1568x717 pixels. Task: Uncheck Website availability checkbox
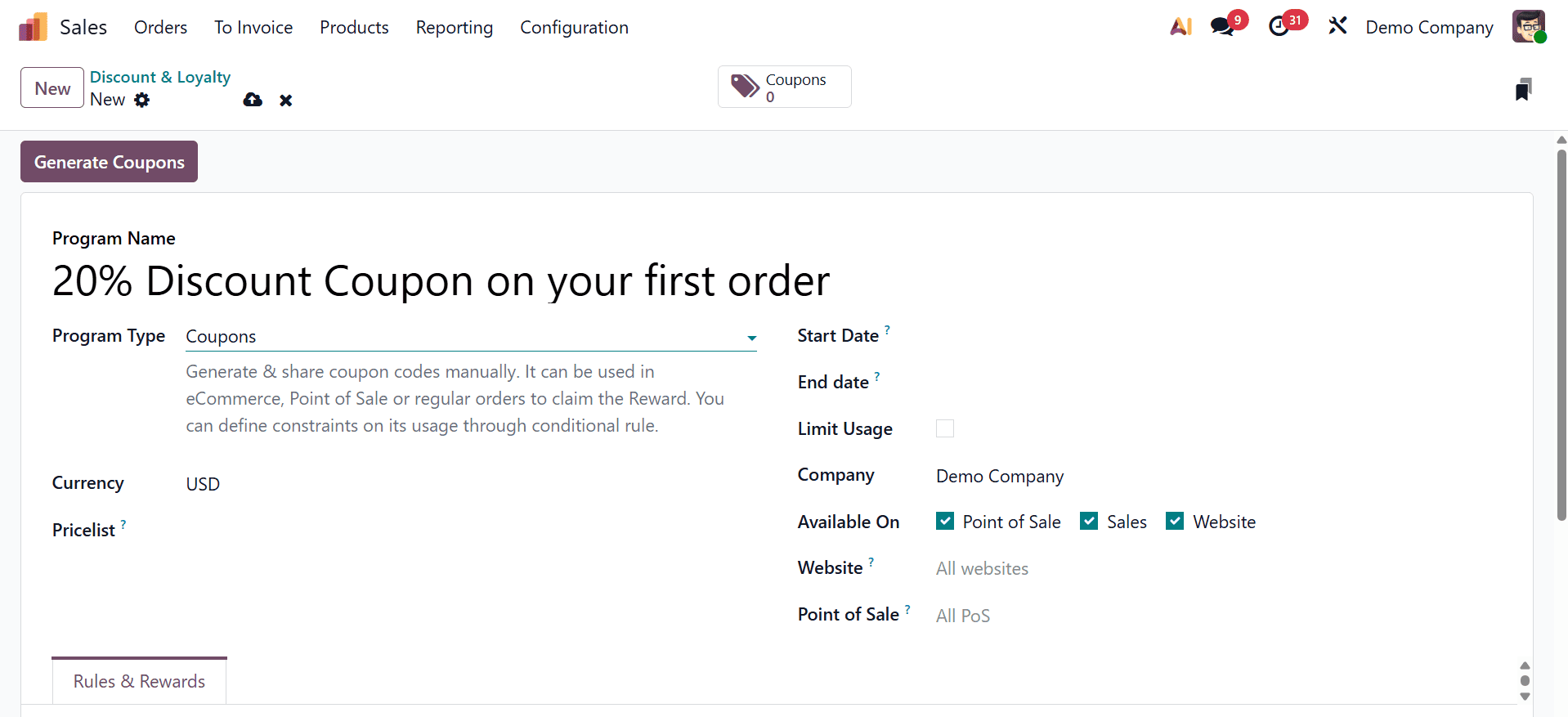click(x=1175, y=522)
